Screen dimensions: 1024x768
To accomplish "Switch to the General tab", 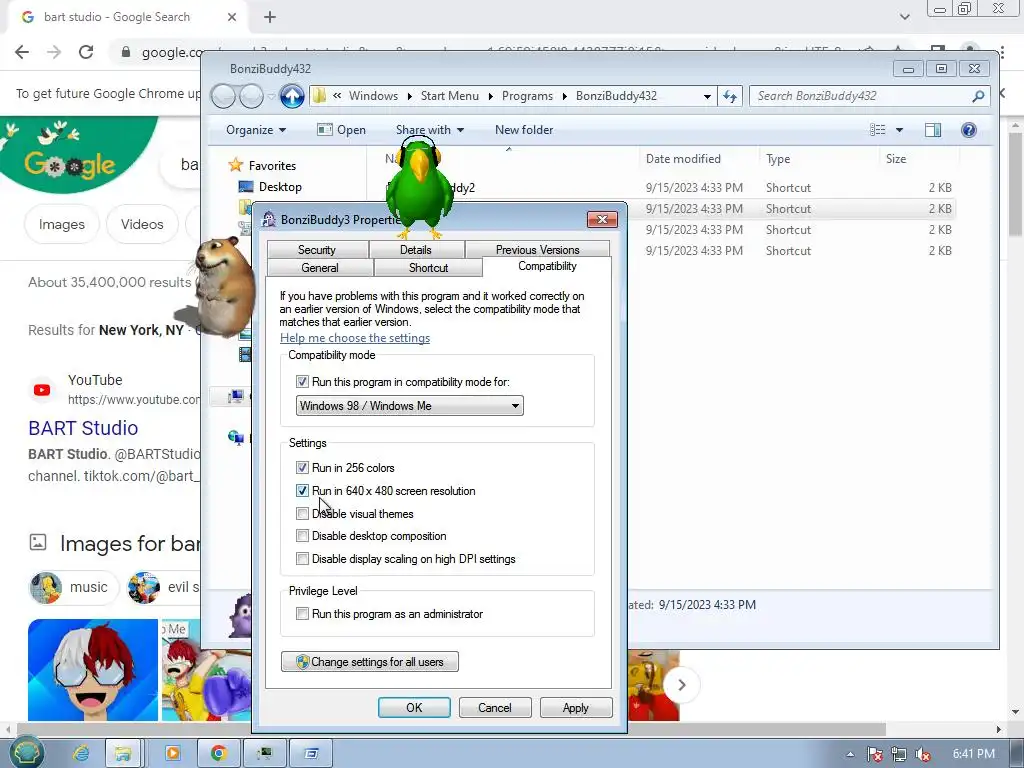I will point(320,268).
